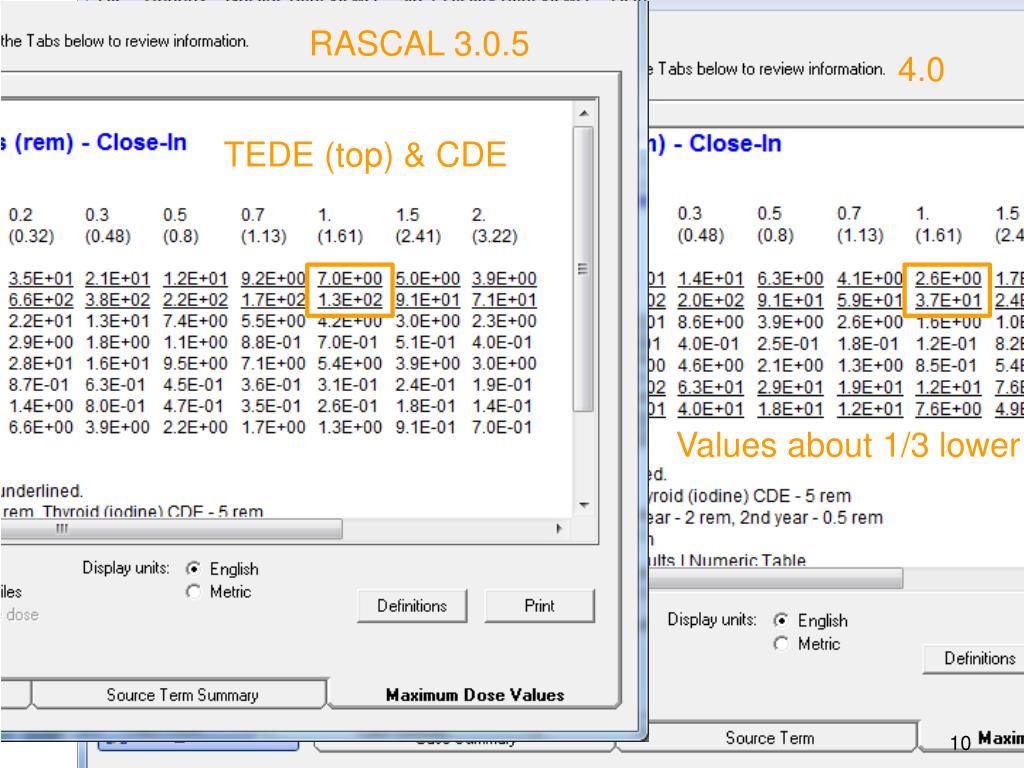Select Metric display units in RASCAL 3.0.5 window
The image size is (1024, 768).
(193, 592)
